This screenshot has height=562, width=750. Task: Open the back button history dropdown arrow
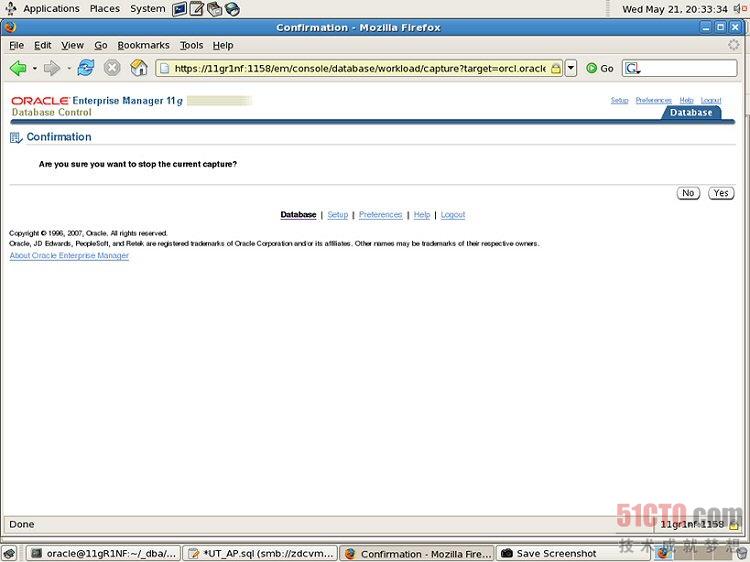pos(34,68)
